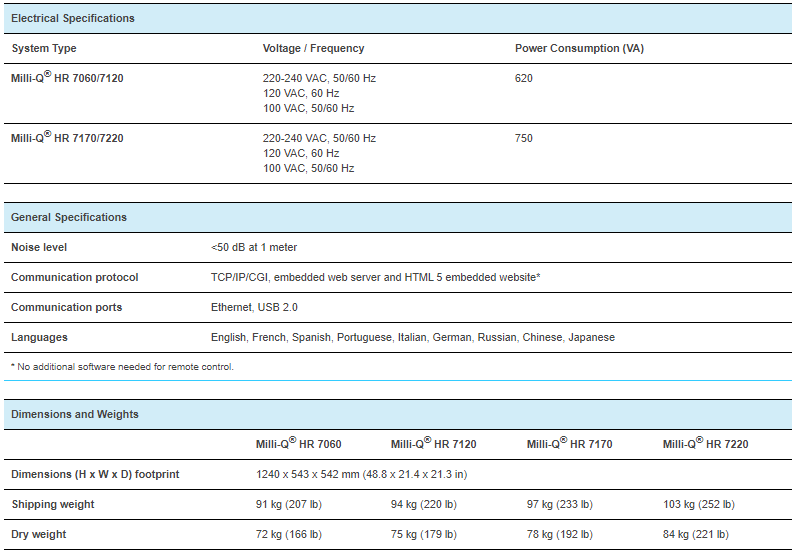Viewport: 795px width, 555px height.
Task: Select the Milli-Q HR 7060/7120 row label
Action: click(x=67, y=78)
